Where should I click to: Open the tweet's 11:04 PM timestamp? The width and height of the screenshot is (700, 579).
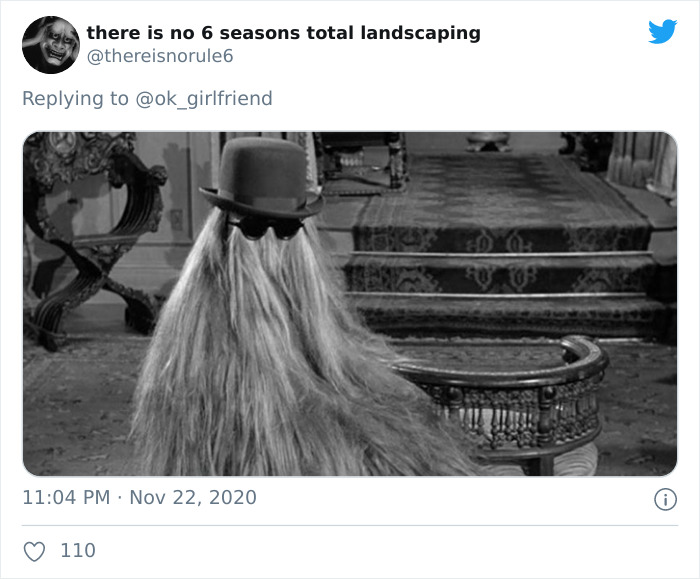66,497
